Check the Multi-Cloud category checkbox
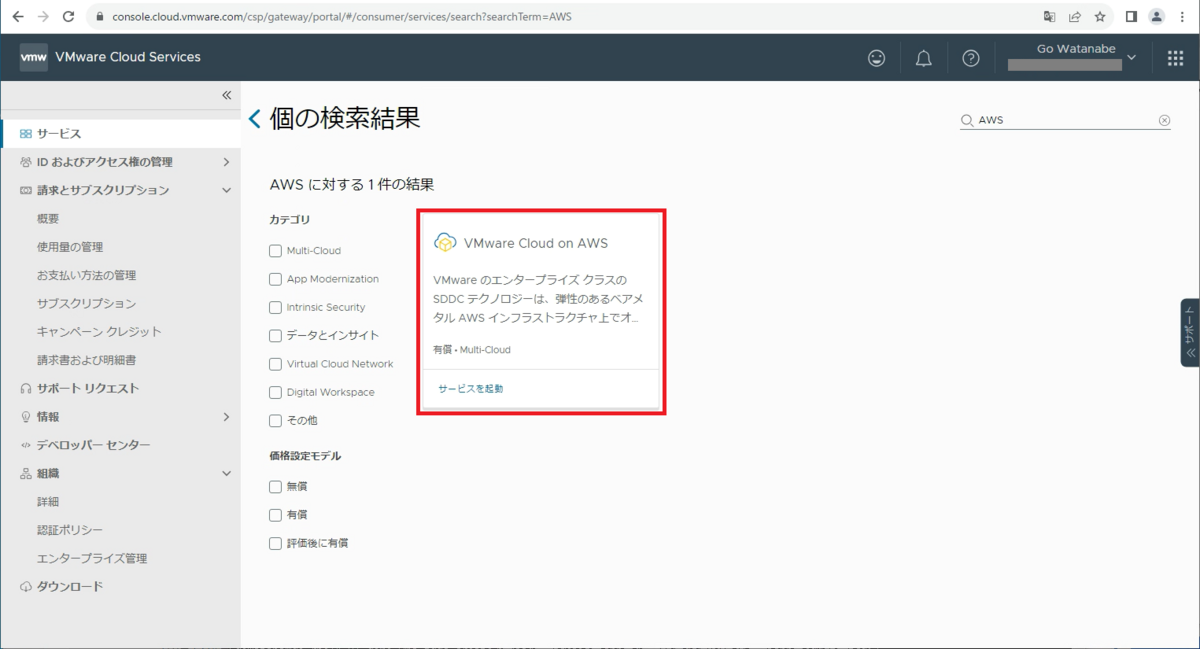This screenshot has height=649, width=1200. (x=275, y=251)
